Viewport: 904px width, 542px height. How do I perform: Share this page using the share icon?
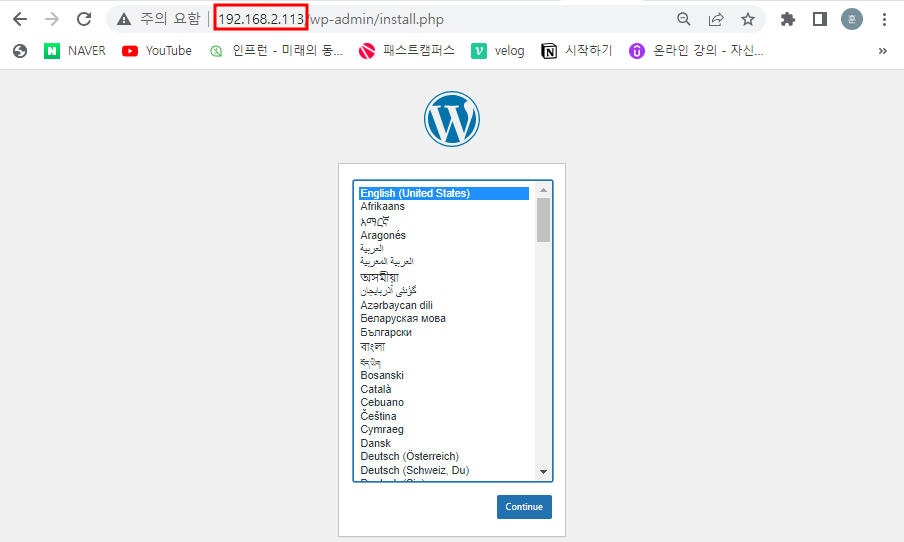click(x=716, y=19)
